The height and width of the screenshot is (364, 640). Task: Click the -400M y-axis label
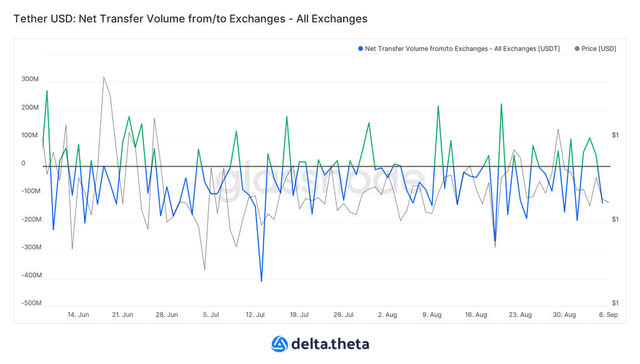31,275
